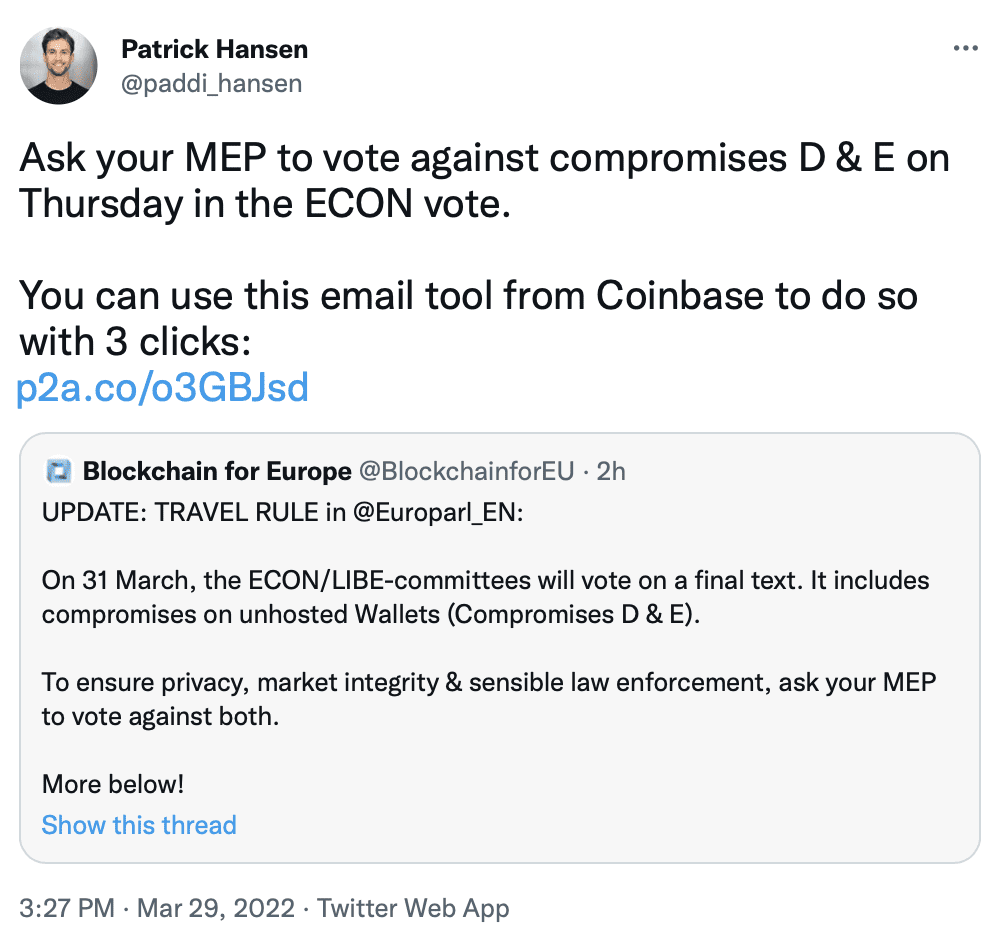The height and width of the screenshot is (946, 1002).
Task: Open the p2a.co/o3GBJsd link
Action: (x=162, y=387)
